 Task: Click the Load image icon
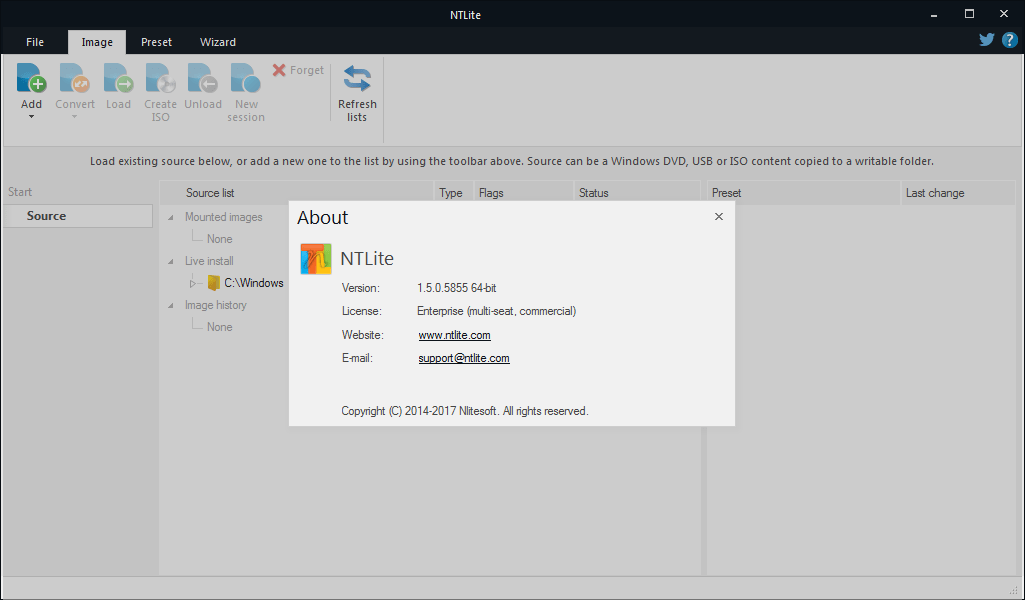tap(118, 79)
